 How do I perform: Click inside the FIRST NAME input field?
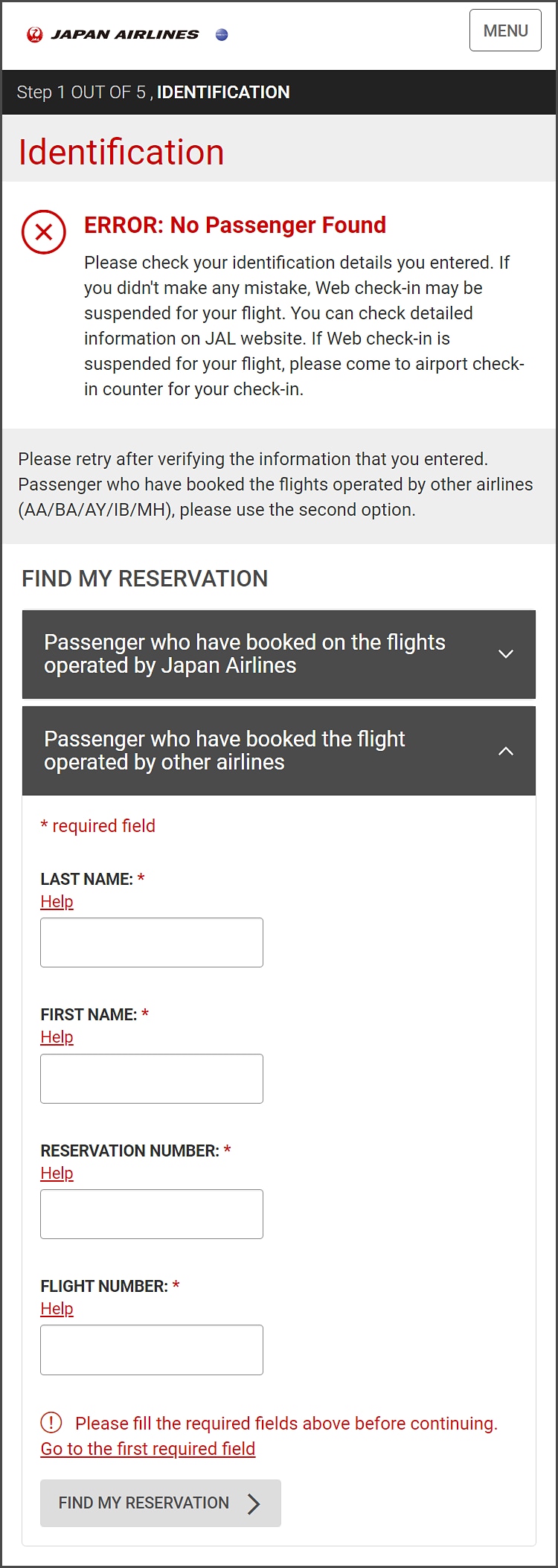tap(151, 1078)
